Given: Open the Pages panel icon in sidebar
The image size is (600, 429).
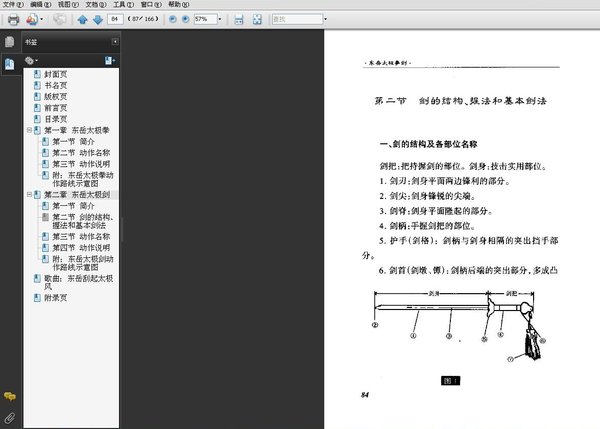Looking at the screenshot, I should [x=10, y=42].
